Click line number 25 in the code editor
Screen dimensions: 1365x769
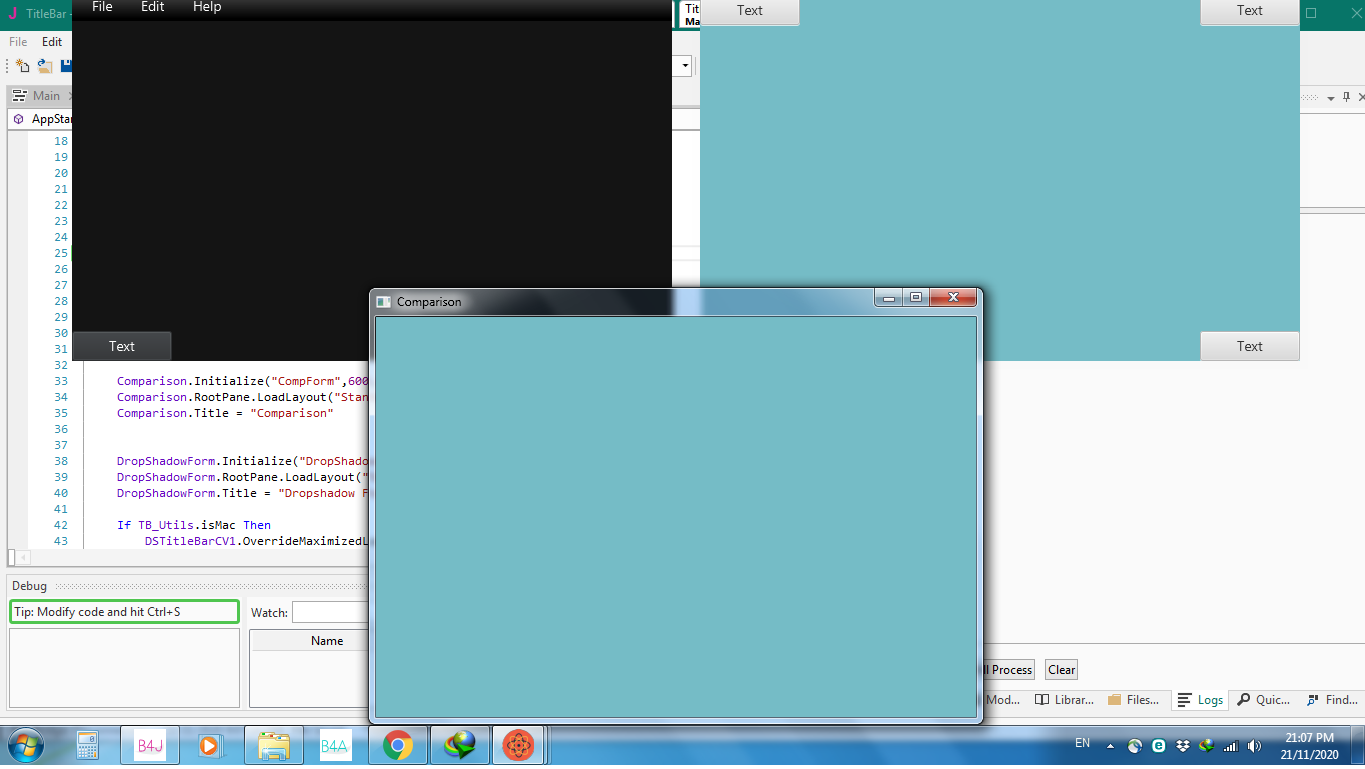coord(61,253)
